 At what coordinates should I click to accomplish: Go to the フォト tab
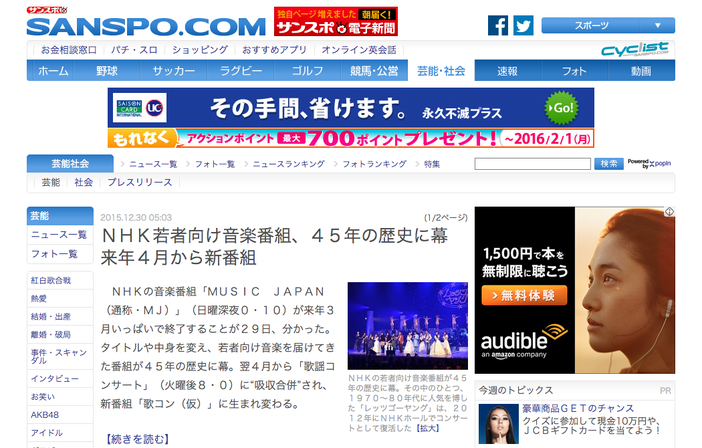click(574, 71)
